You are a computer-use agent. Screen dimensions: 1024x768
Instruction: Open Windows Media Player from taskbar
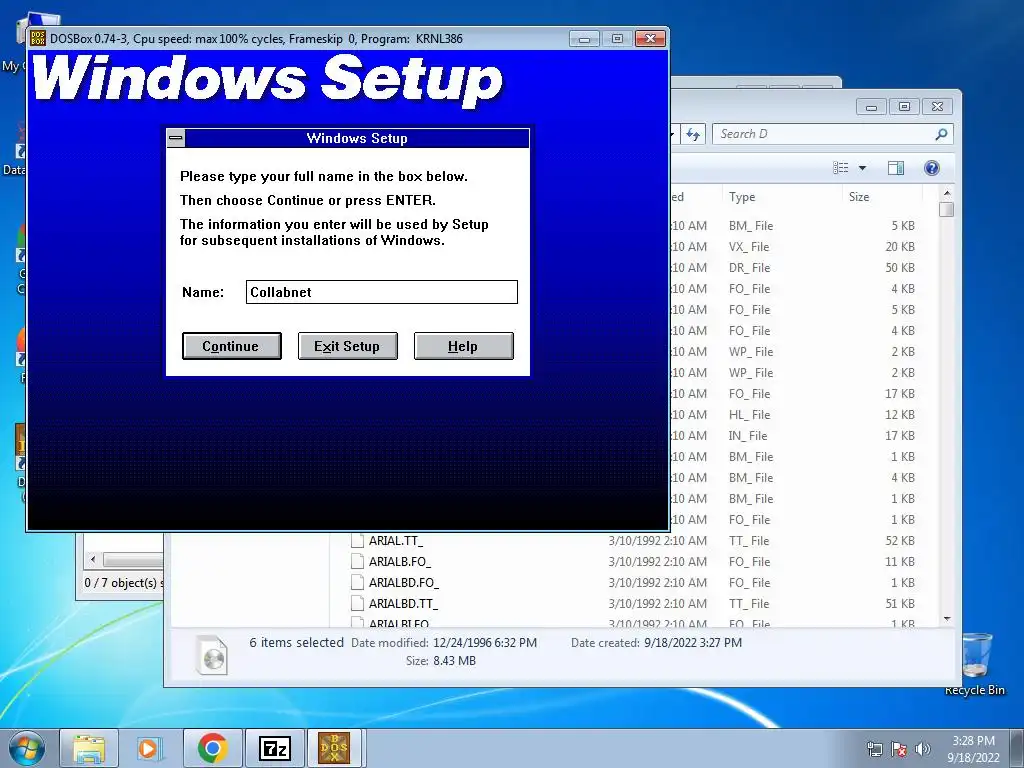tap(150, 748)
